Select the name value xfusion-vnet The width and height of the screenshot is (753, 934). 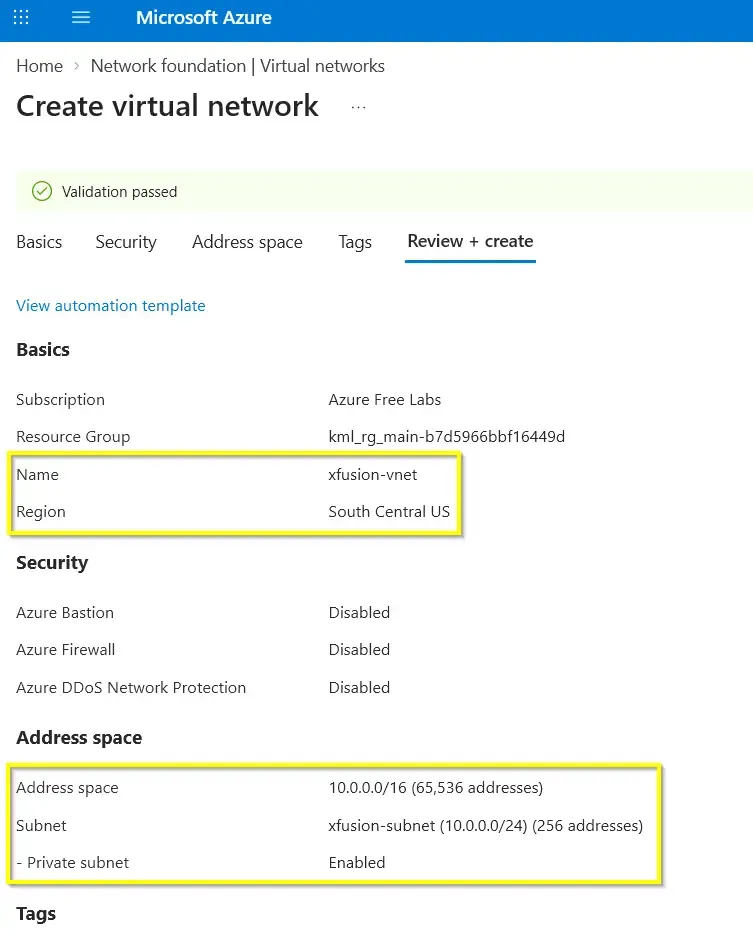pos(373,475)
